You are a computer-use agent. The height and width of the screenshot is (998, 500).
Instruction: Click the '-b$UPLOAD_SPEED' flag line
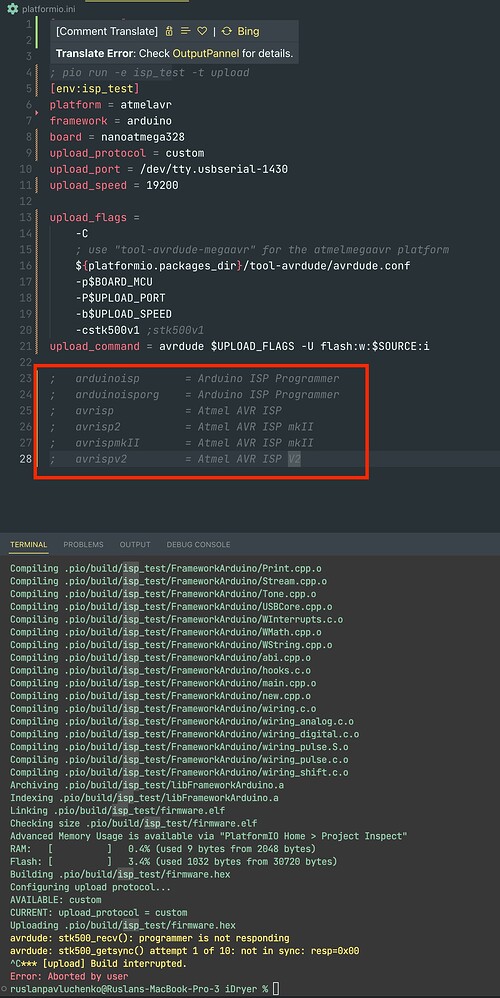[x=123, y=314]
